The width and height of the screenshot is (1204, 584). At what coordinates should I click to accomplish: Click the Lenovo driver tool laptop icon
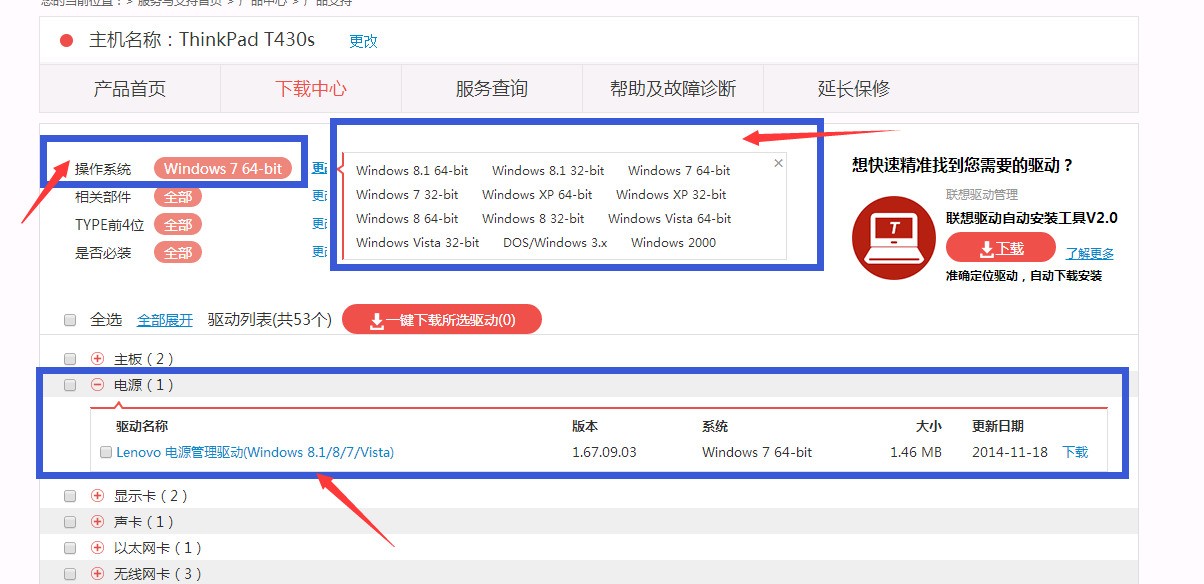(x=893, y=237)
